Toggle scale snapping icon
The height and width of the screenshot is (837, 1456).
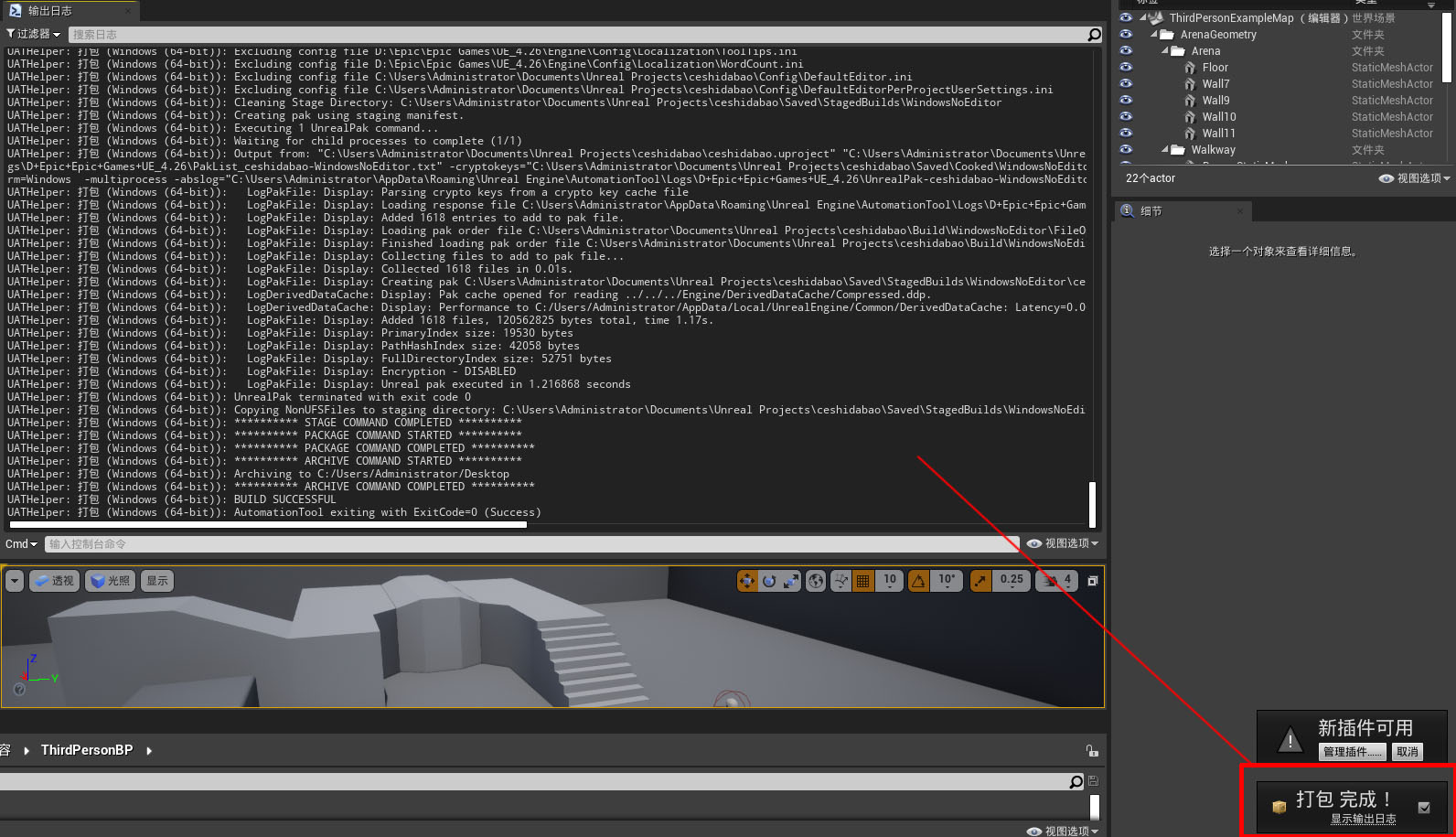(980, 581)
